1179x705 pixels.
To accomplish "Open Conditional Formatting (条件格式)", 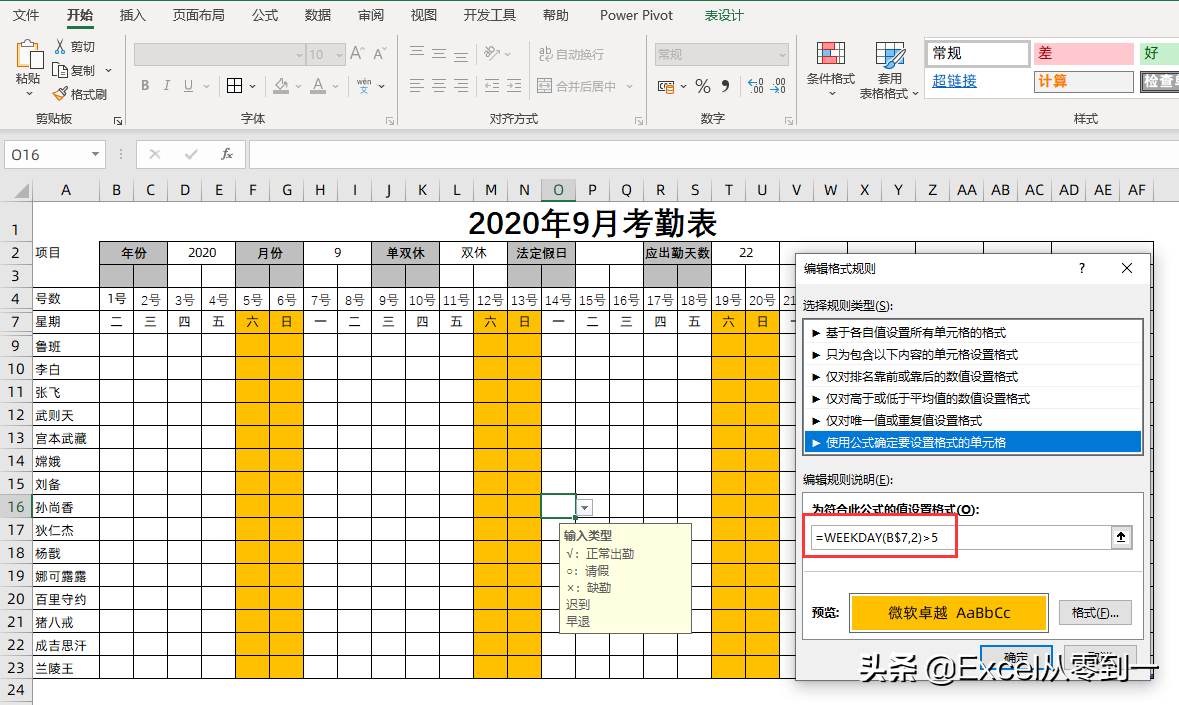I will click(x=831, y=69).
